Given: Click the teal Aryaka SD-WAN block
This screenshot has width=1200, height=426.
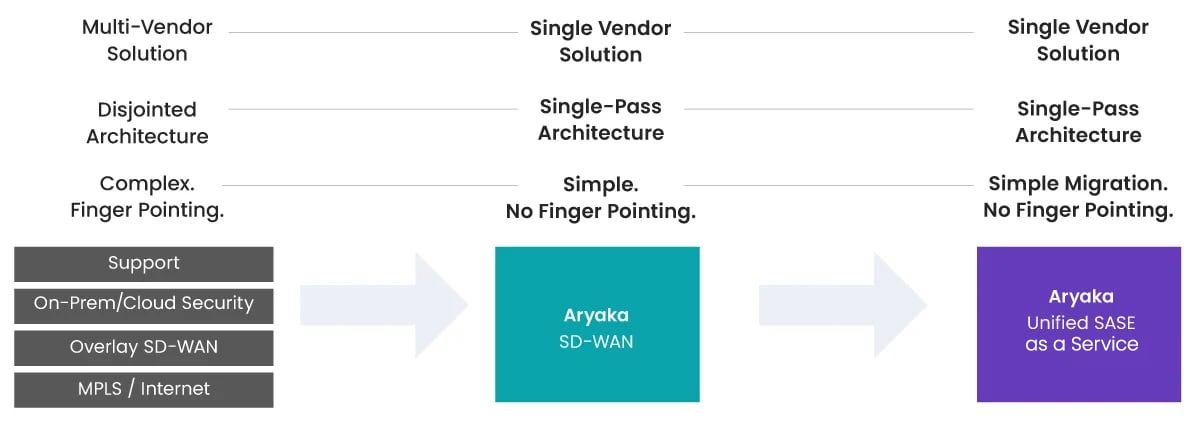Looking at the screenshot, I should point(597,325).
